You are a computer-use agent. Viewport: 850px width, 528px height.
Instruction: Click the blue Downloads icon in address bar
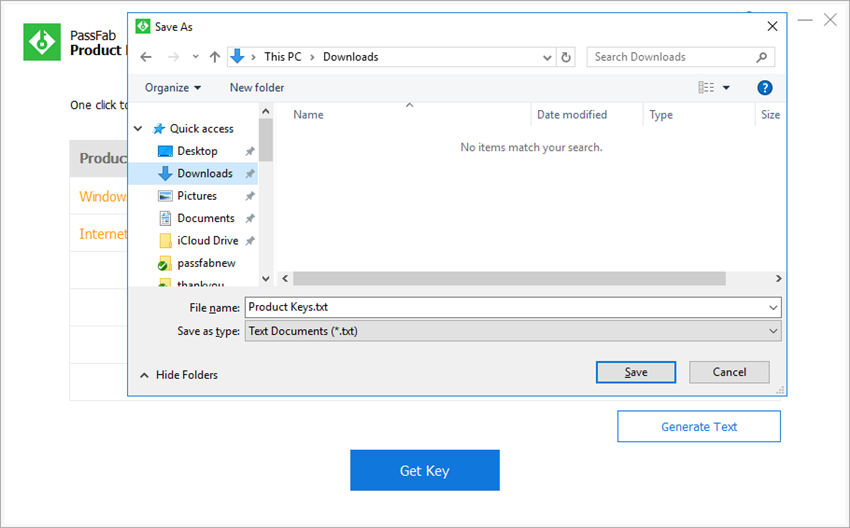(237, 56)
